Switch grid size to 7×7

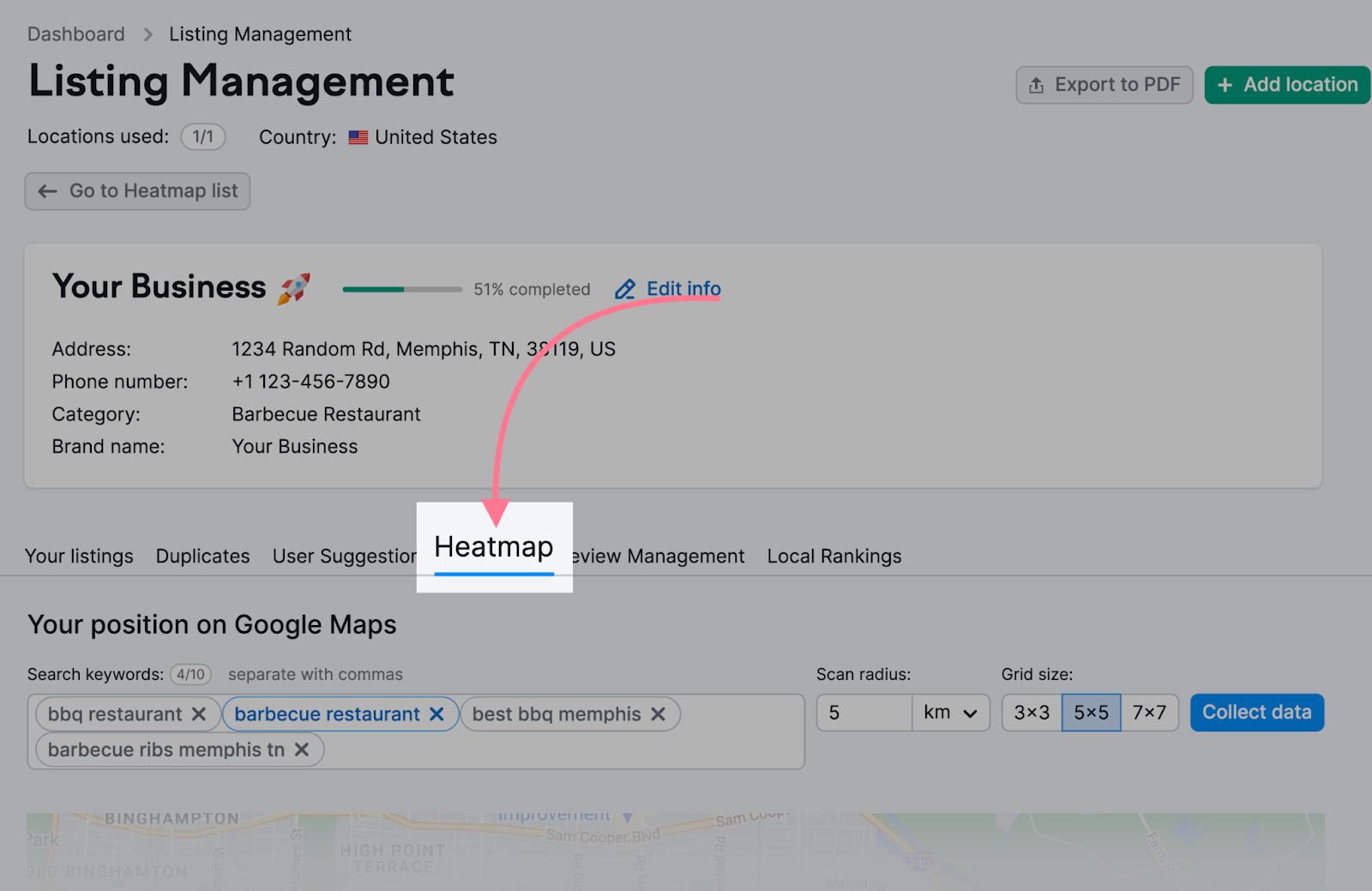point(1149,713)
